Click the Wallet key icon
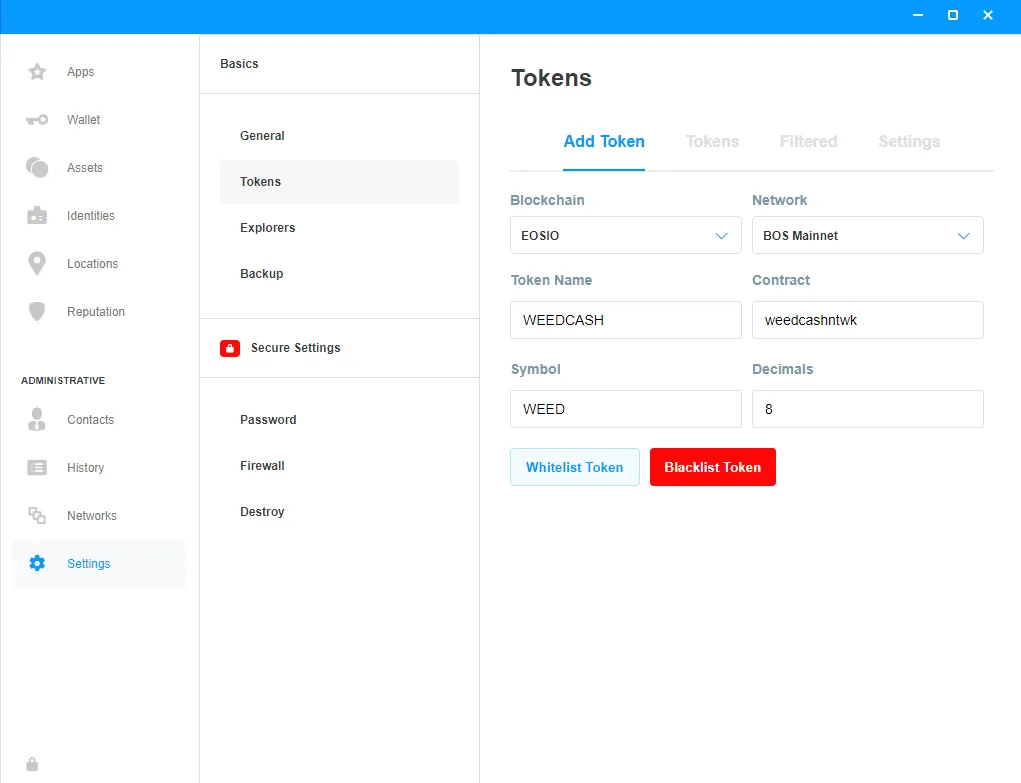The image size is (1021, 783). tap(37, 120)
